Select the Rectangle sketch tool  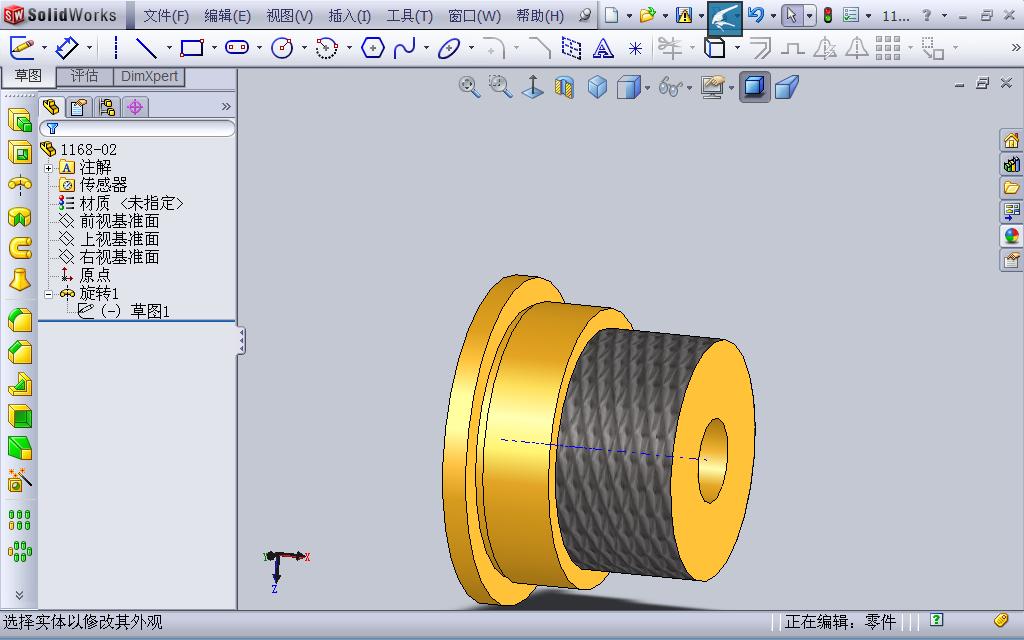click(192, 48)
